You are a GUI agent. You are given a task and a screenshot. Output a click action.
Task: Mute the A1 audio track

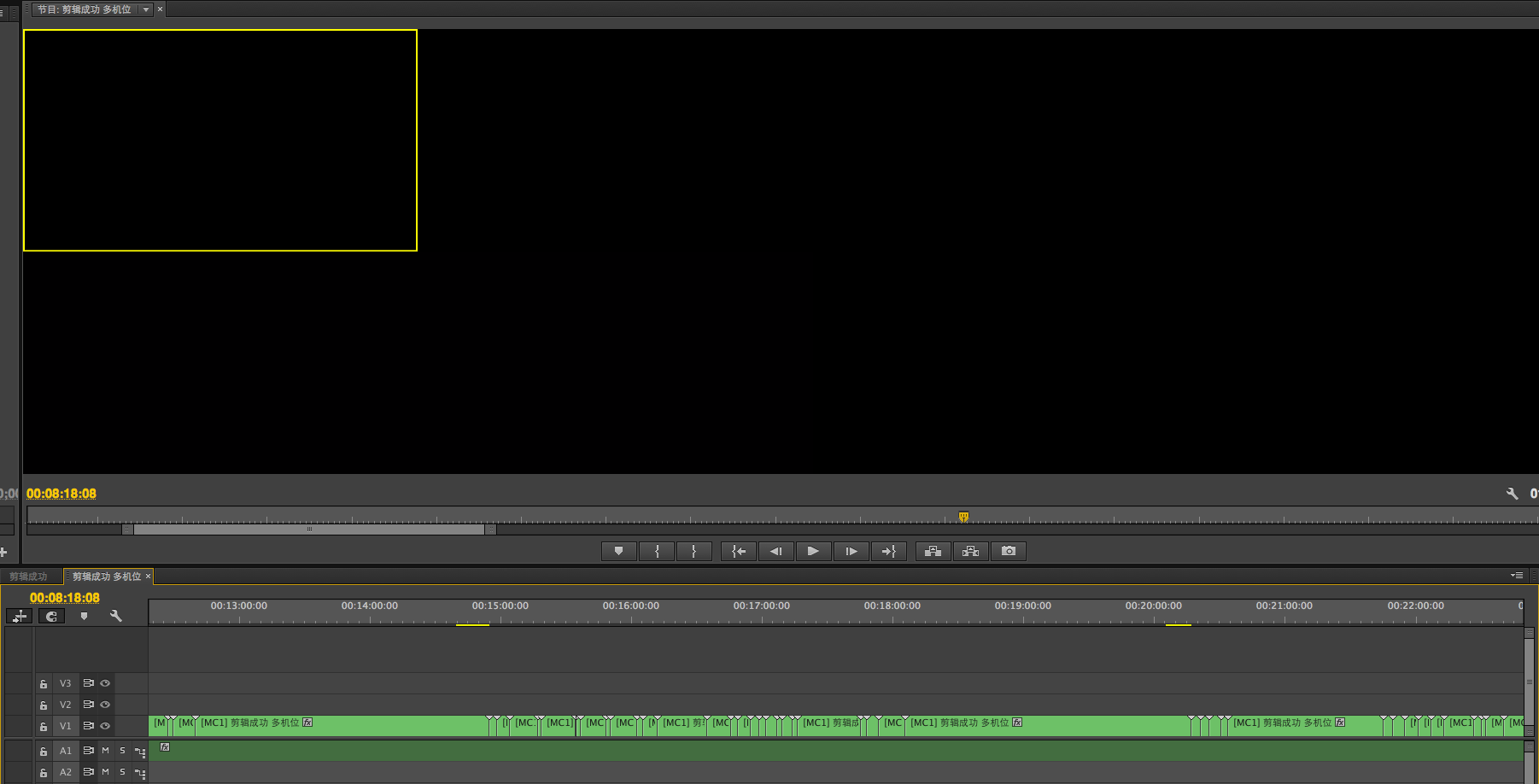click(x=106, y=751)
